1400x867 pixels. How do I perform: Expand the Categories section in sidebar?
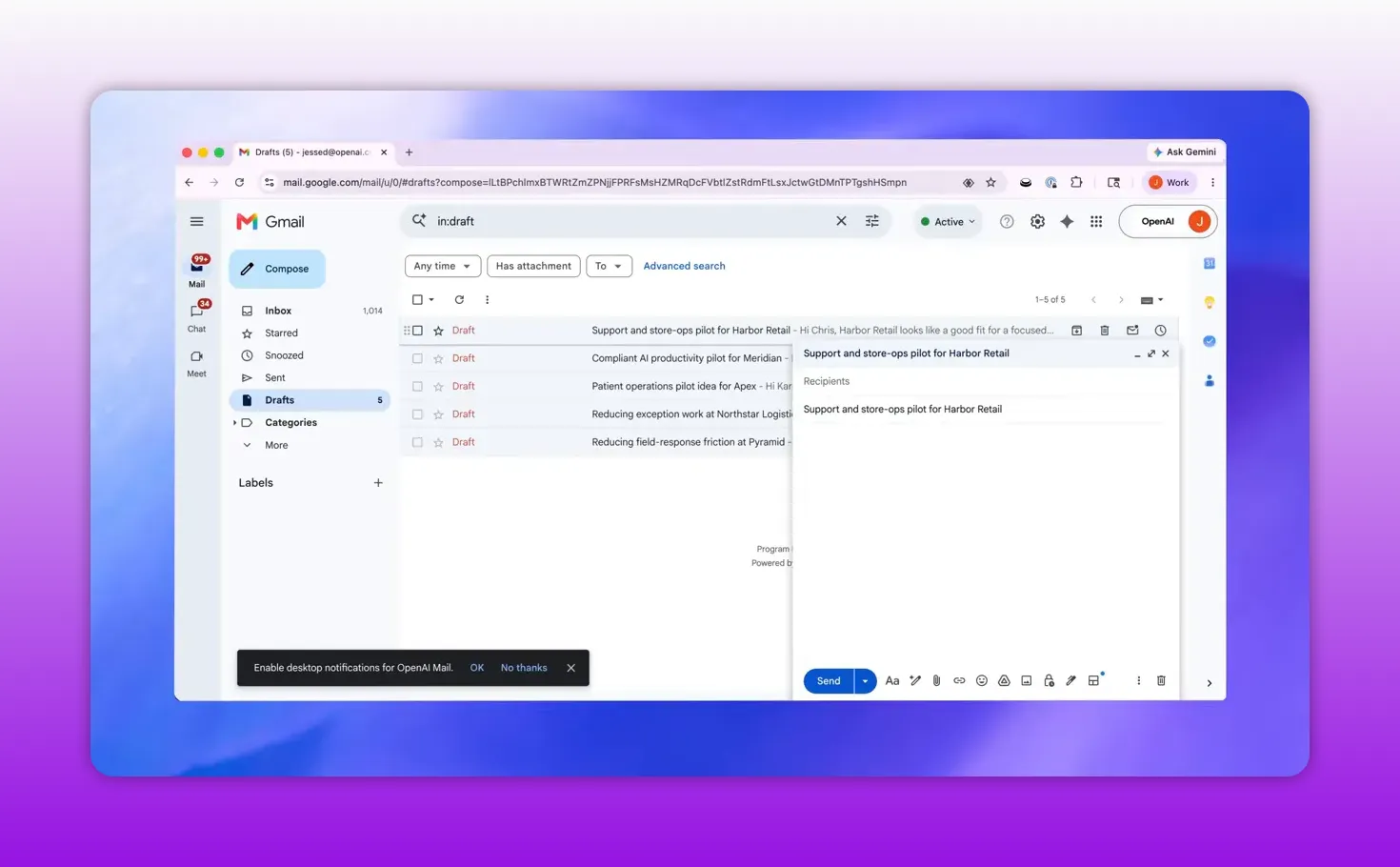point(235,423)
